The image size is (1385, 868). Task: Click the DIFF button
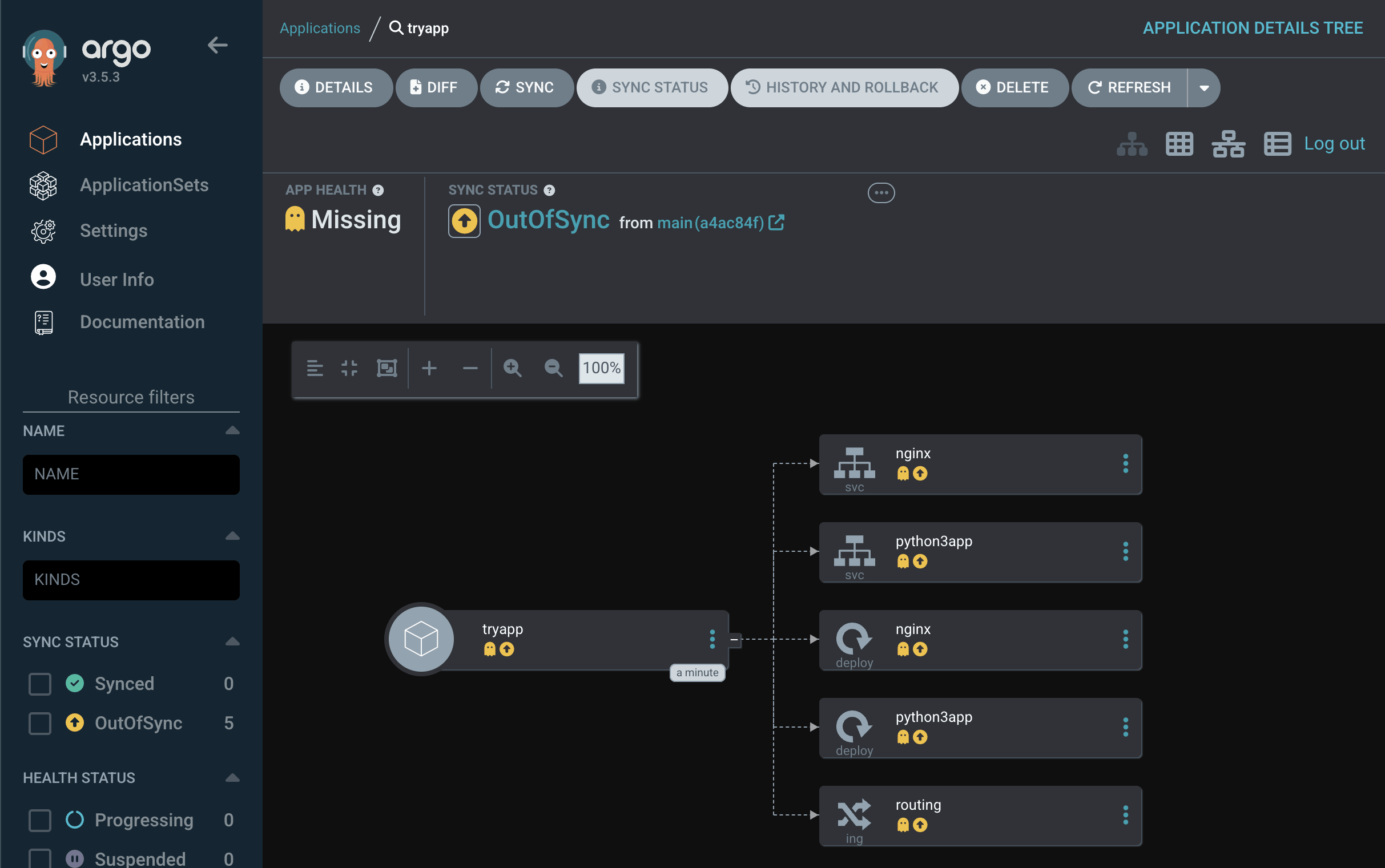pyautogui.click(x=436, y=88)
